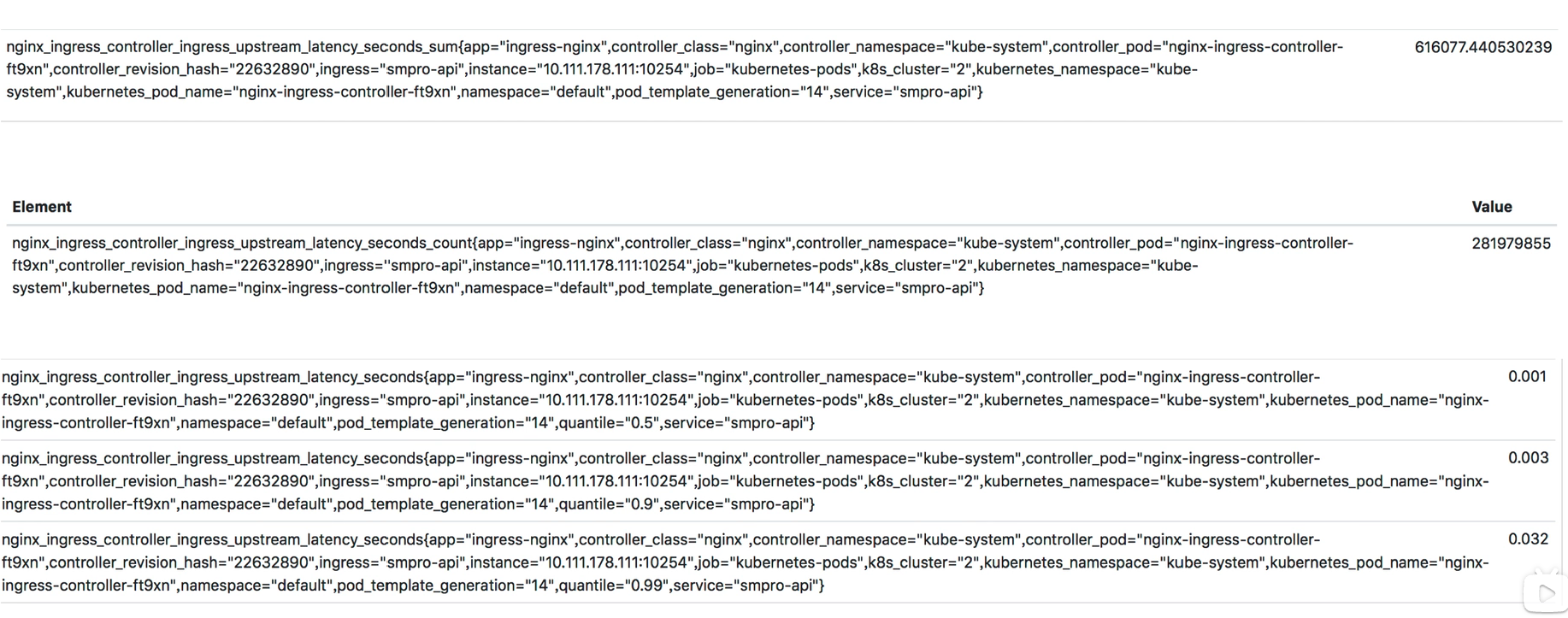Click the 0.001 latency value
Viewport: 1568px width, 618px height.
point(1527,376)
